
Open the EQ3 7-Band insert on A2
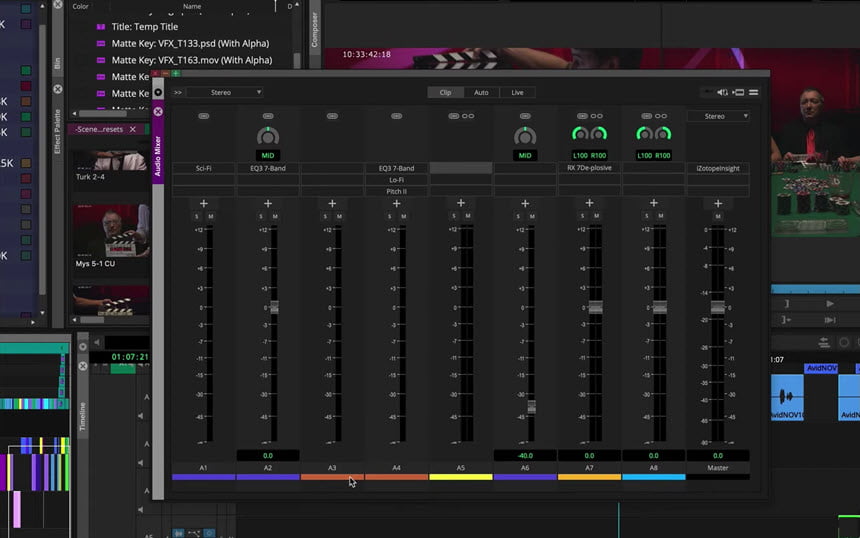[x=268, y=168]
